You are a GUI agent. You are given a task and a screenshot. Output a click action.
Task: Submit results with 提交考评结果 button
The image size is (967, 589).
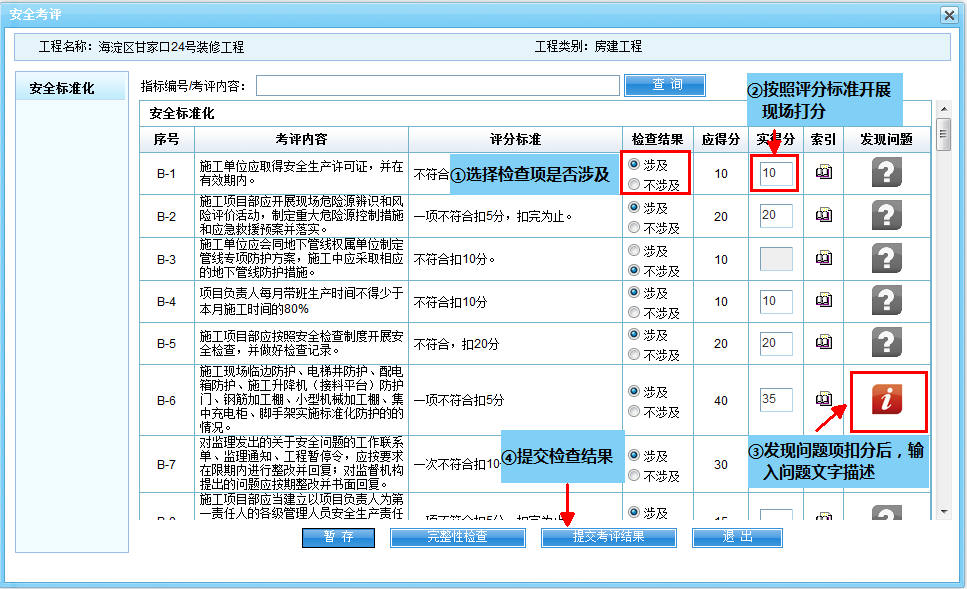coord(608,538)
